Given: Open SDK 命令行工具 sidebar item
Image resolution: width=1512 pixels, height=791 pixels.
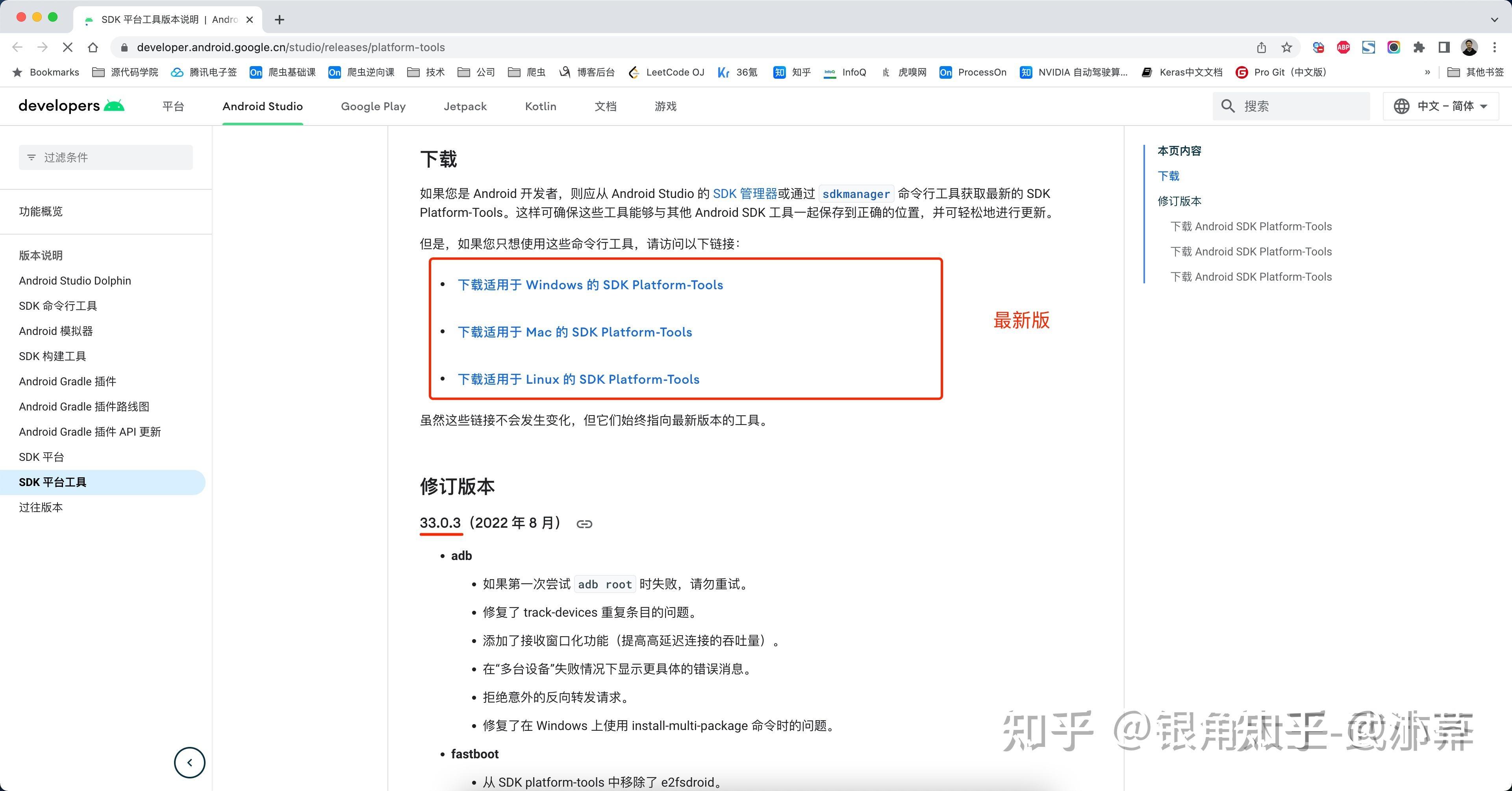Looking at the screenshot, I should click(x=58, y=306).
